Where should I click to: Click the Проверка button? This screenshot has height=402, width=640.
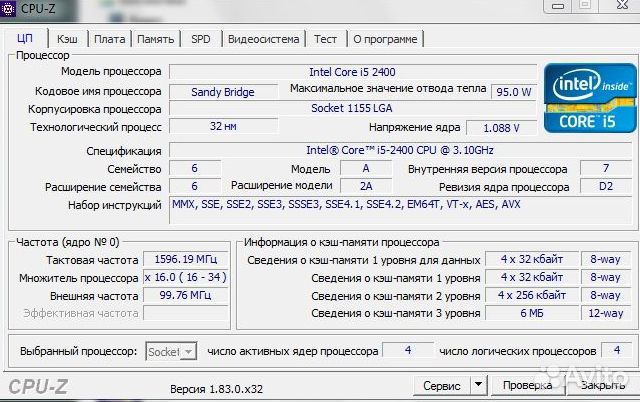coord(528,385)
